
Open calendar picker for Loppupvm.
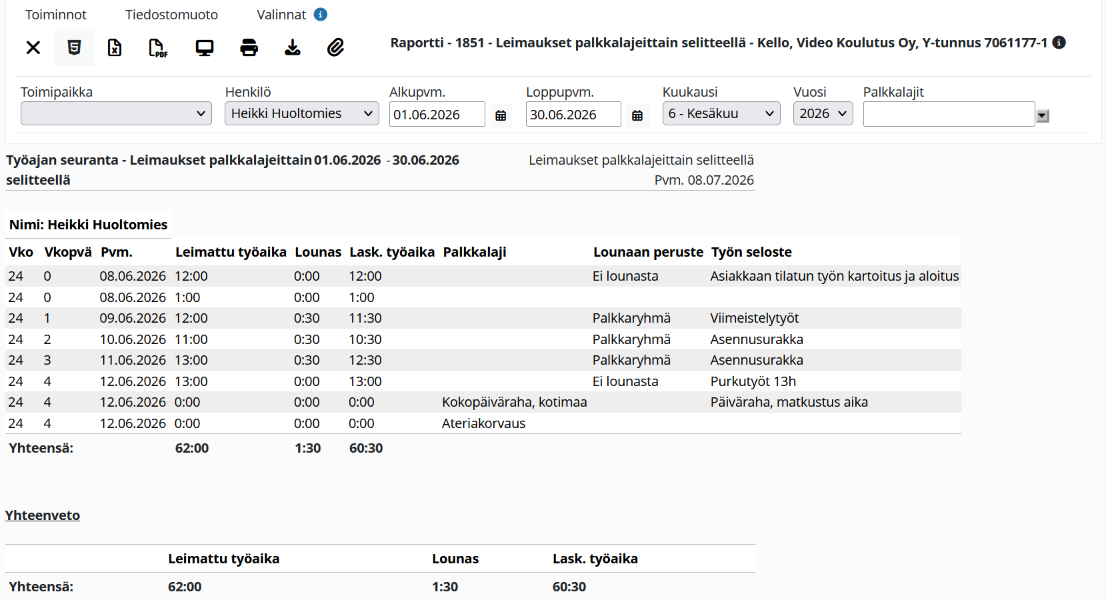(x=637, y=115)
